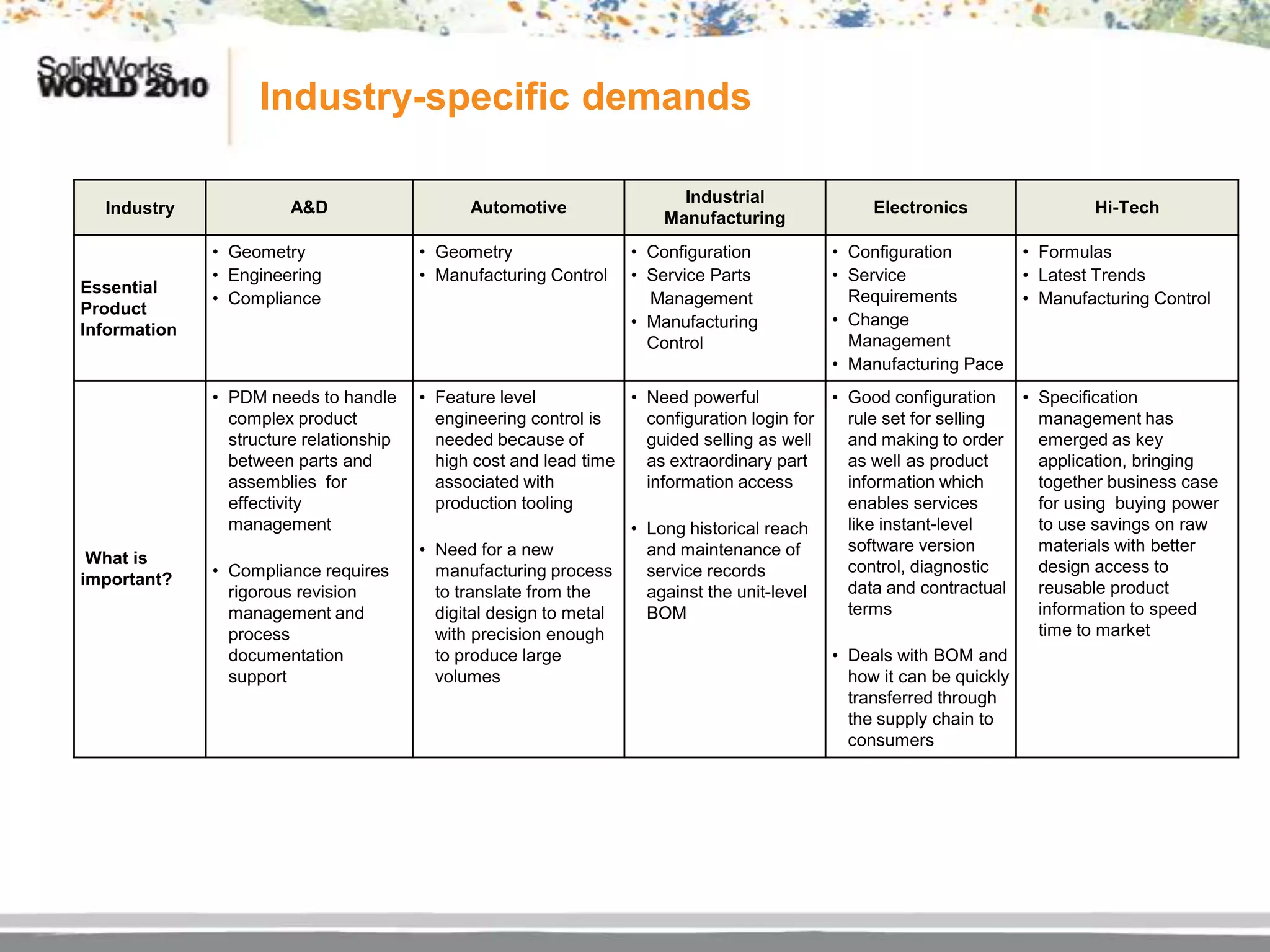Click 'Formulas' bullet under Hi-Tech

tap(1075, 252)
